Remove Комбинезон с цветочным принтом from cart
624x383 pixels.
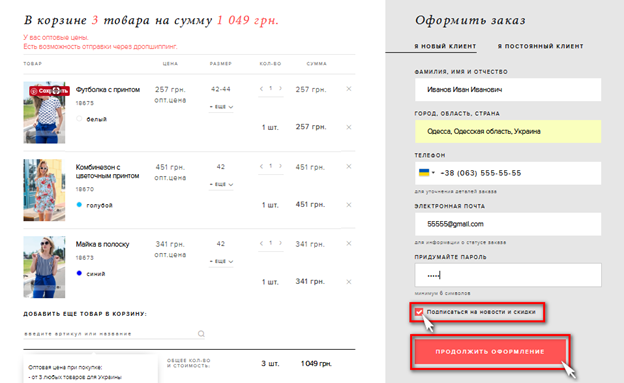349,166
